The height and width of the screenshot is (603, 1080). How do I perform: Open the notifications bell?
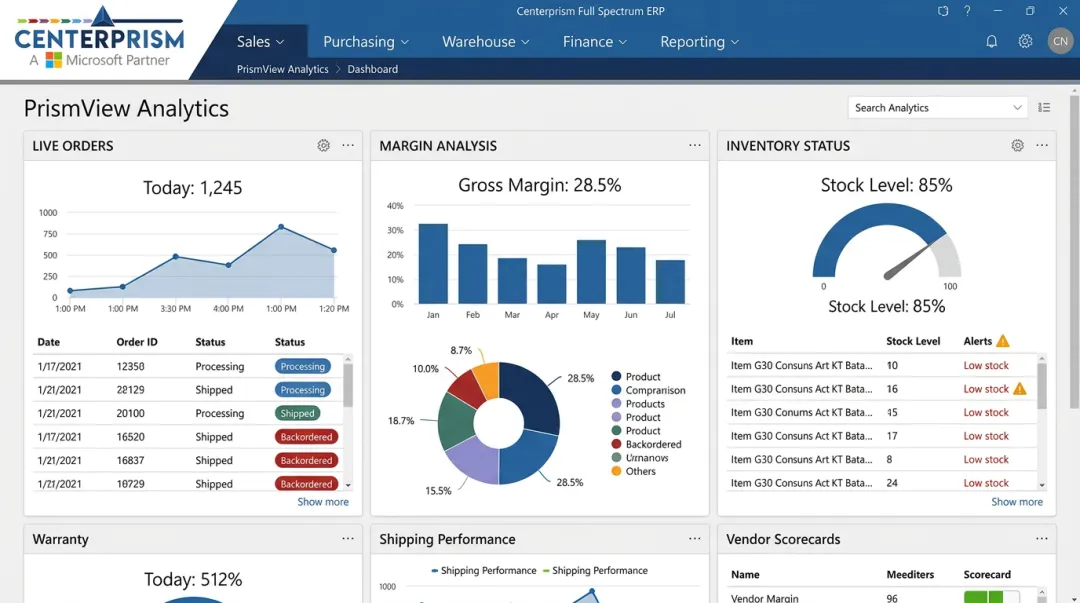[991, 41]
